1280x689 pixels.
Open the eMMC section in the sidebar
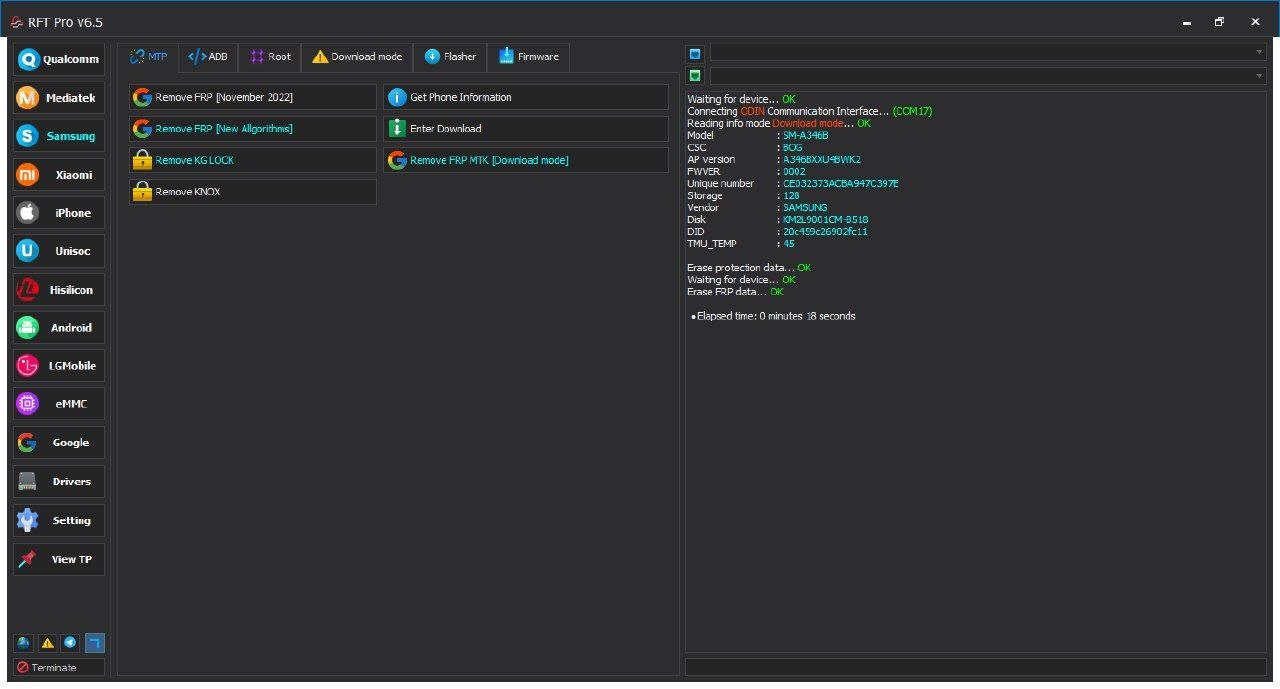point(59,404)
